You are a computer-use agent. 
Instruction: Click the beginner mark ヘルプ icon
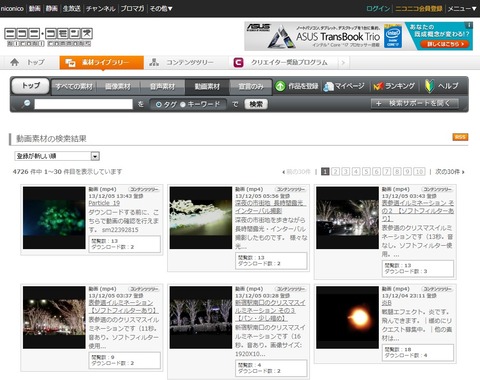point(429,86)
